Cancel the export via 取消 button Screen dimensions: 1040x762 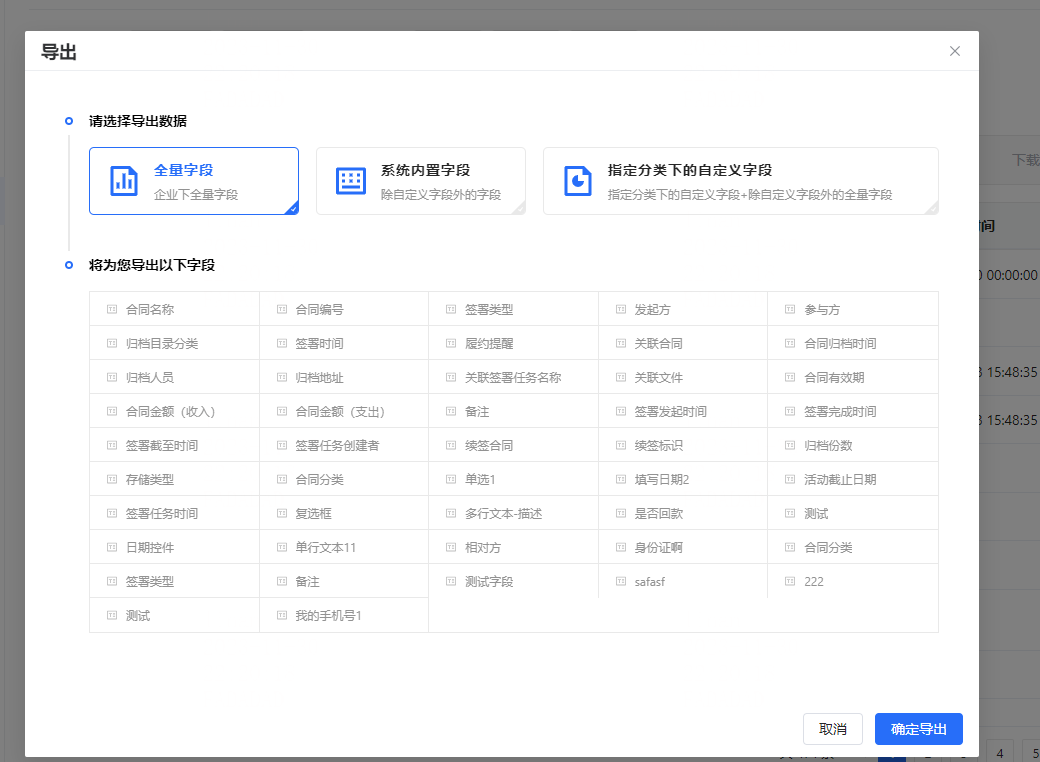click(x=832, y=729)
